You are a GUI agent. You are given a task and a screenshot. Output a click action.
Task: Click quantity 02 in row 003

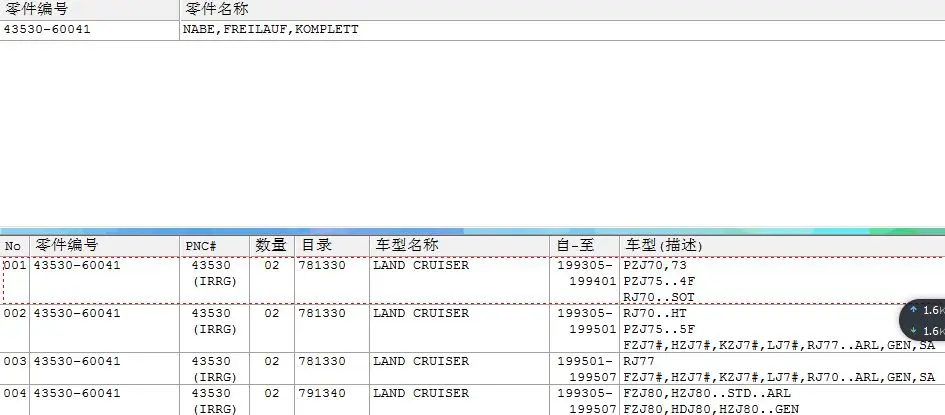[x=272, y=361]
